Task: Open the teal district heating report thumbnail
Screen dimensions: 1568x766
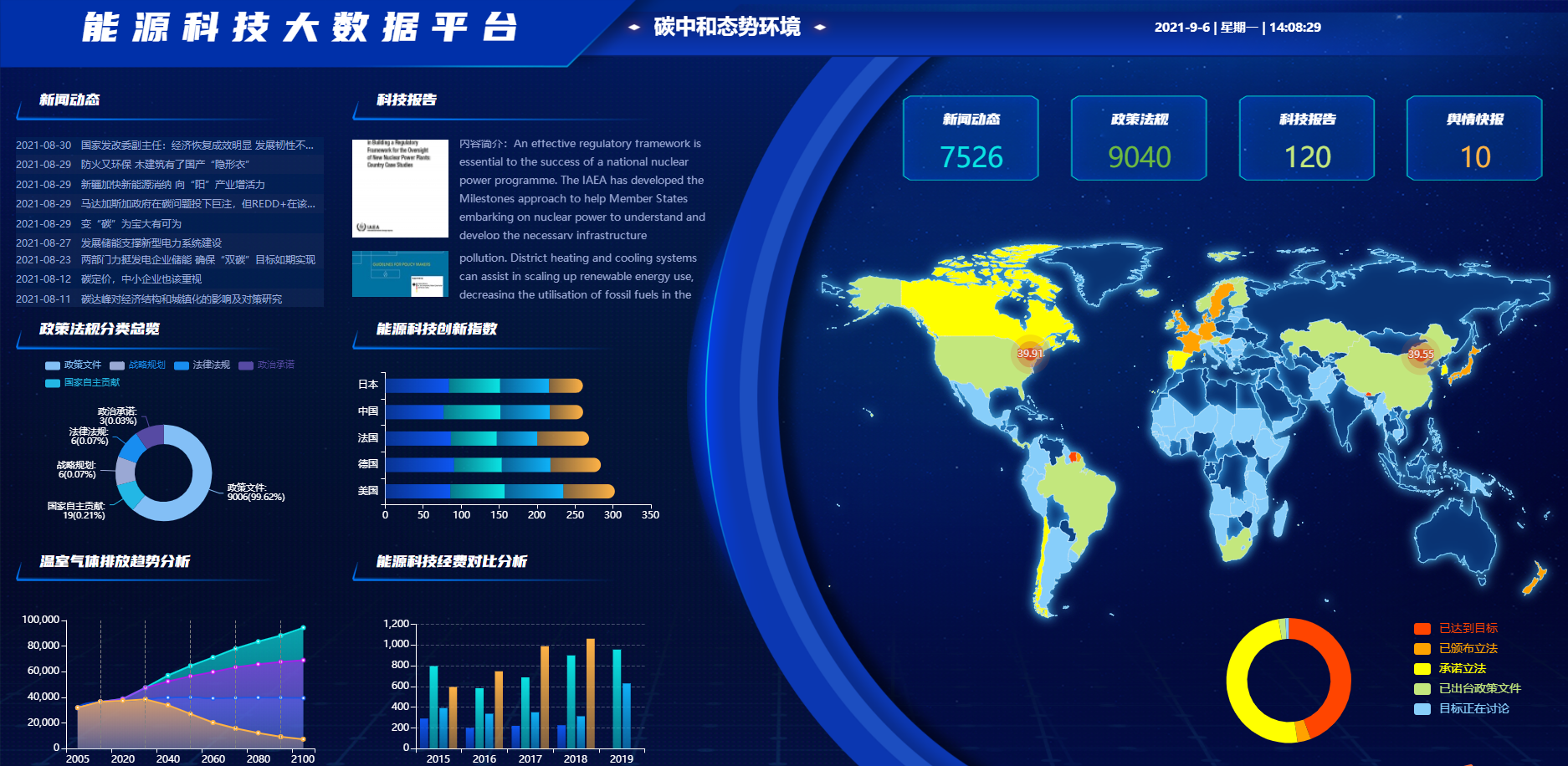Action: (400, 273)
